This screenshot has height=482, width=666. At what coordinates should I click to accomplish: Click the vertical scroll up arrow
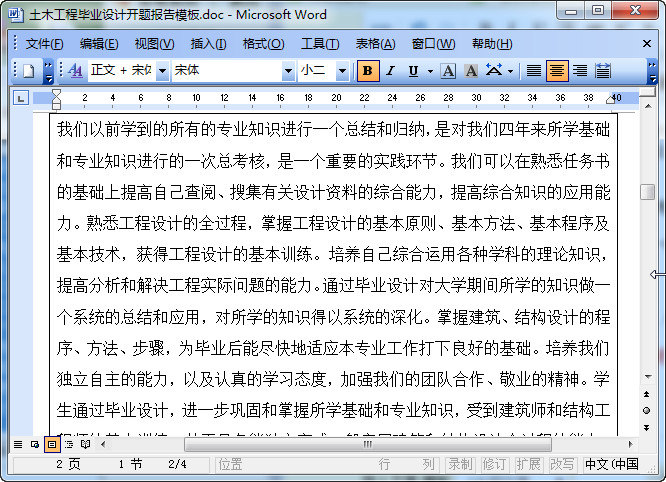[648, 106]
